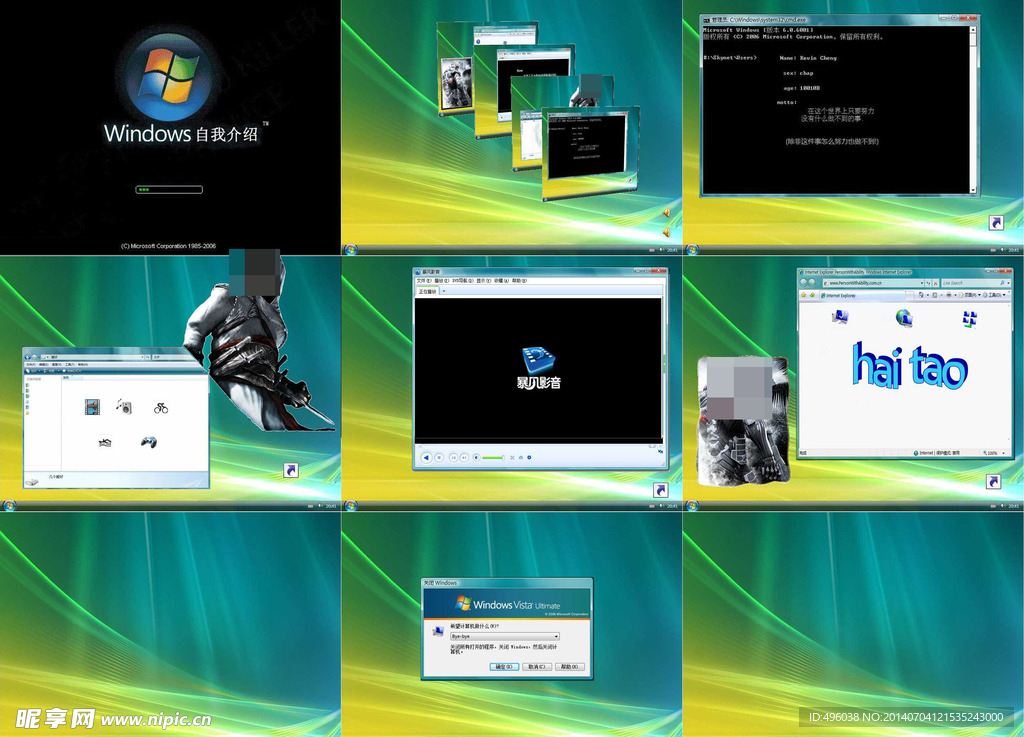Click 帮助 in the 关闭 Windows dialog
The height and width of the screenshot is (737, 1024).
coord(569,666)
